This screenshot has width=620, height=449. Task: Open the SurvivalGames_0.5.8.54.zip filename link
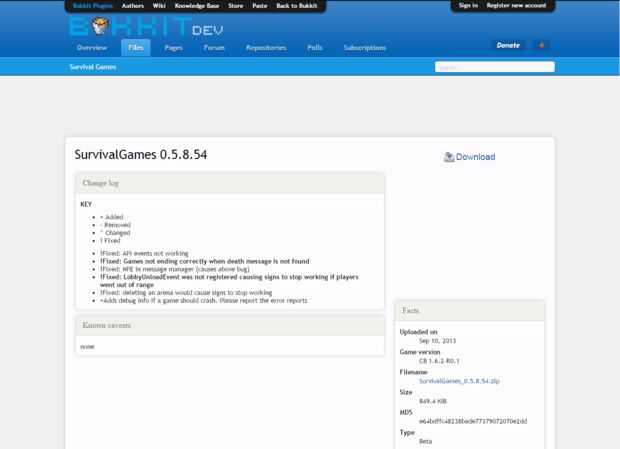[x=459, y=381]
